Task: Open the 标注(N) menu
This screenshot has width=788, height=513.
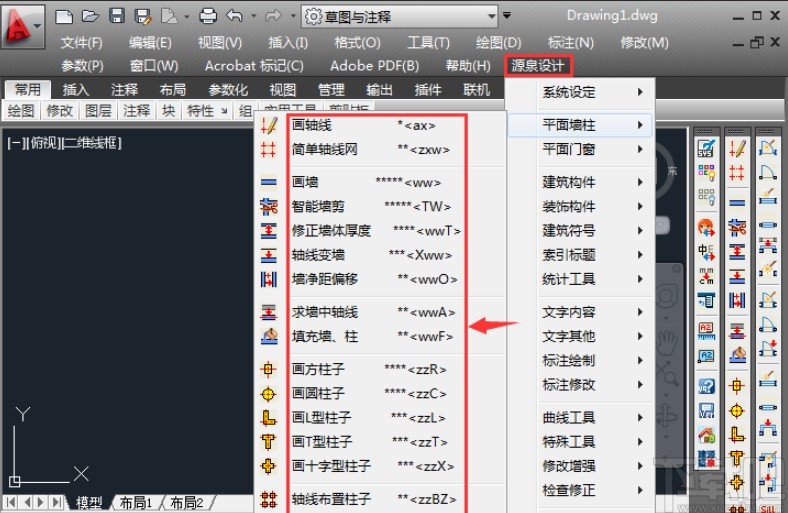Action: (570, 43)
